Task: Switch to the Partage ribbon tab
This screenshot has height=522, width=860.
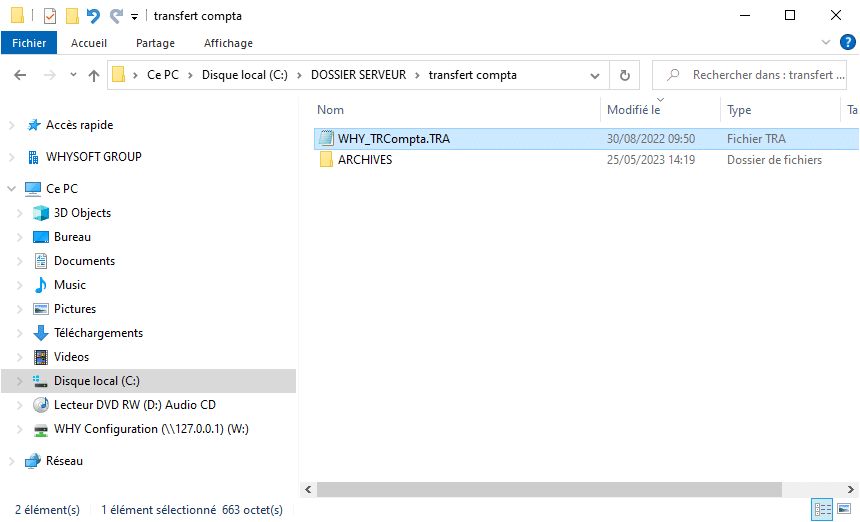Action: 155,43
